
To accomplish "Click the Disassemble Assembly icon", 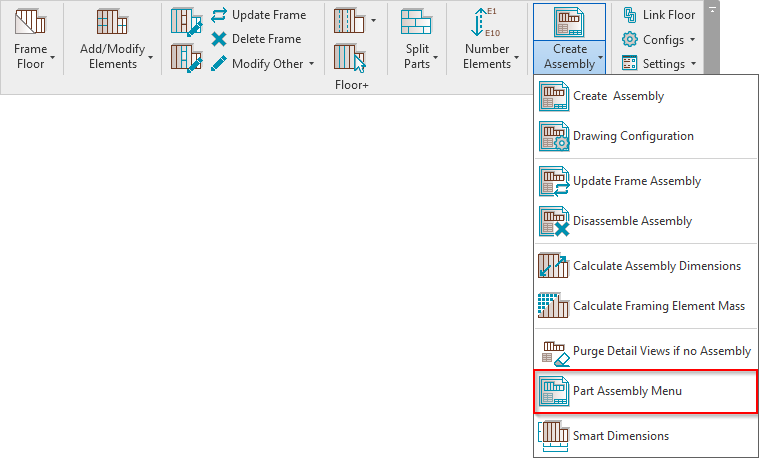I will pos(553,221).
